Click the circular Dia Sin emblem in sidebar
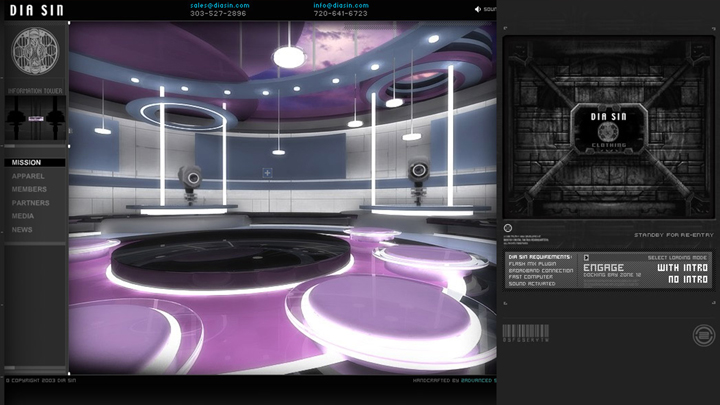 pos(35,51)
